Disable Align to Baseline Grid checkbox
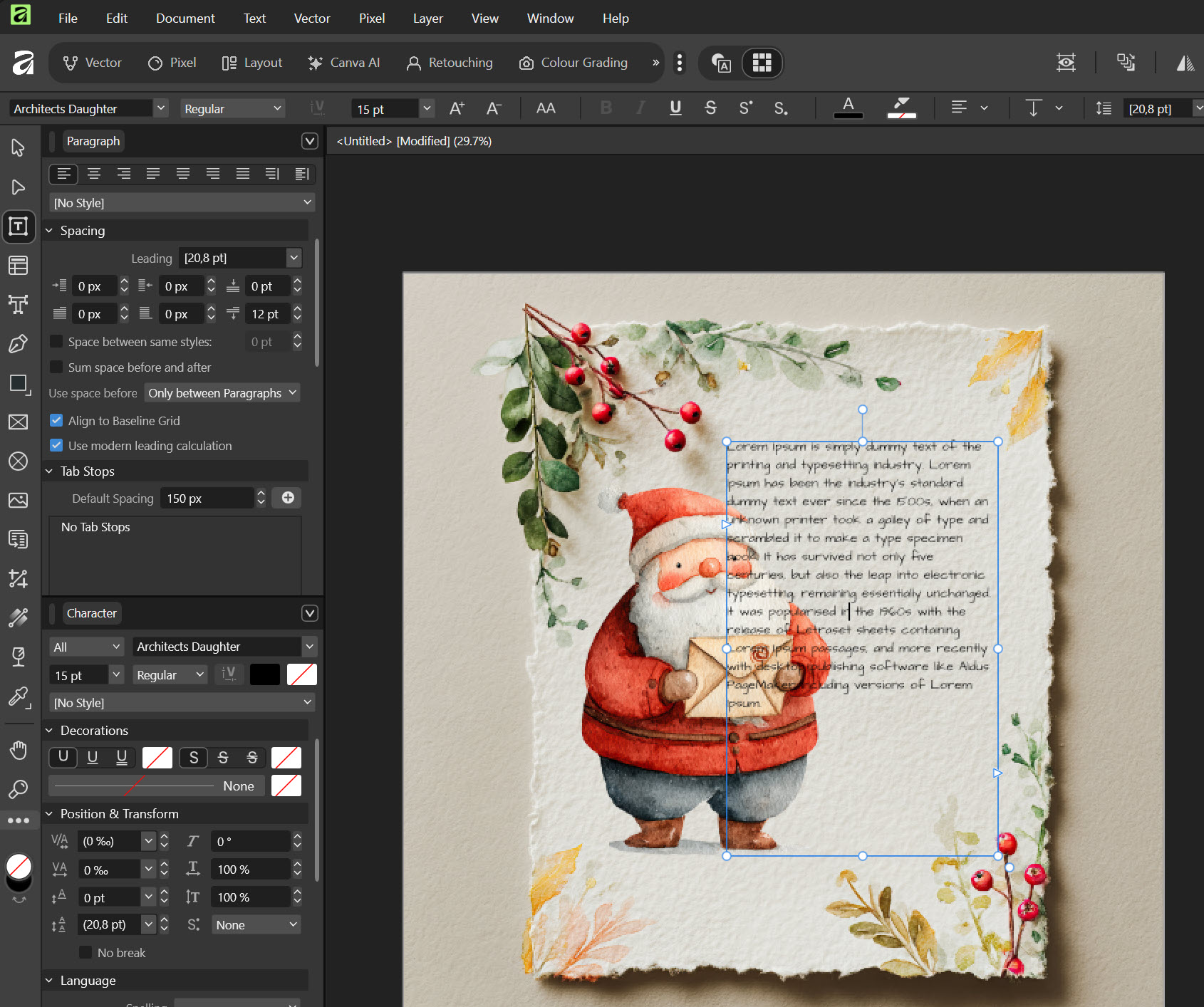 click(56, 421)
